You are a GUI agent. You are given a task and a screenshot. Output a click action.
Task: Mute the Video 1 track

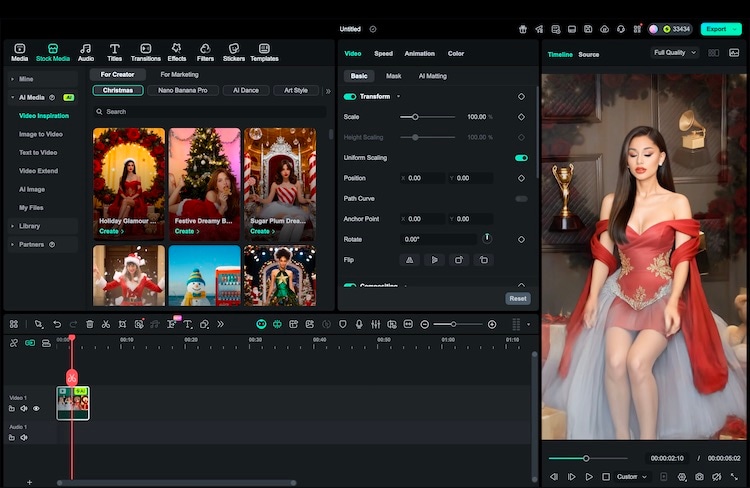pyautogui.click(x=24, y=409)
